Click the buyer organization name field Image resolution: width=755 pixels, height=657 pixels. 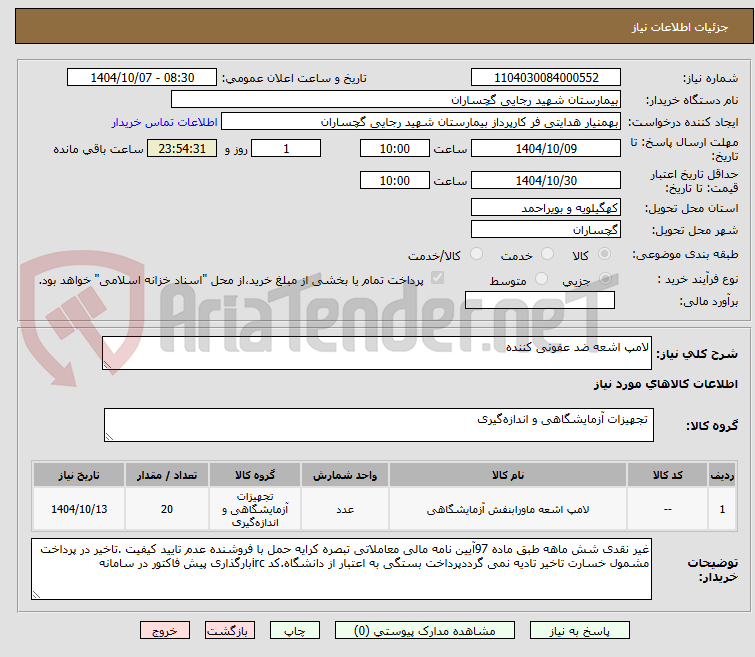click(396, 100)
